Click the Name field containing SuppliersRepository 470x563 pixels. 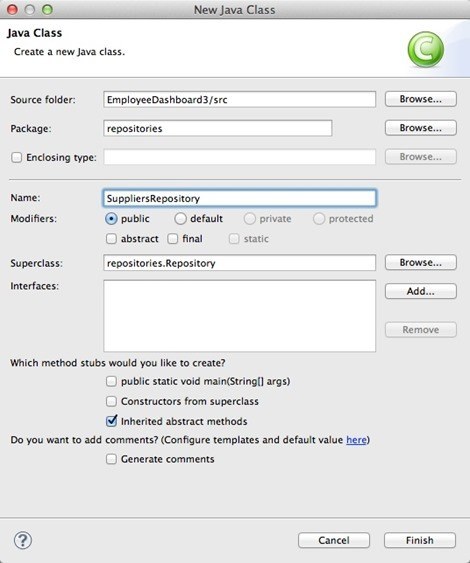pyautogui.click(x=239, y=198)
